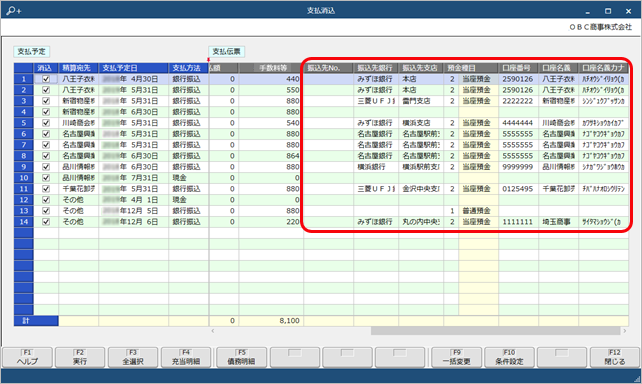The width and height of the screenshot is (642, 384).
Task: Click F3 全選択 select-all button
Action: (133, 357)
